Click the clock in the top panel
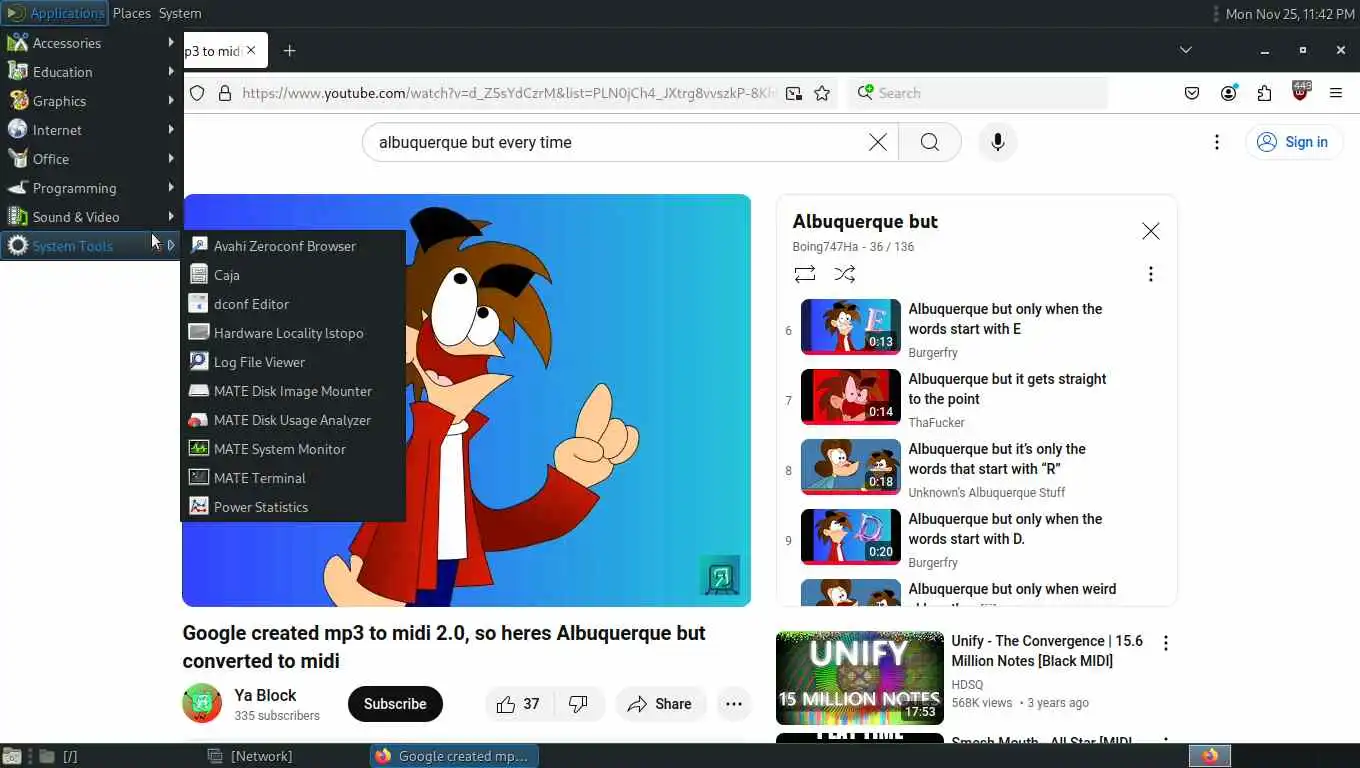This screenshot has width=1360, height=768. click(x=1290, y=13)
